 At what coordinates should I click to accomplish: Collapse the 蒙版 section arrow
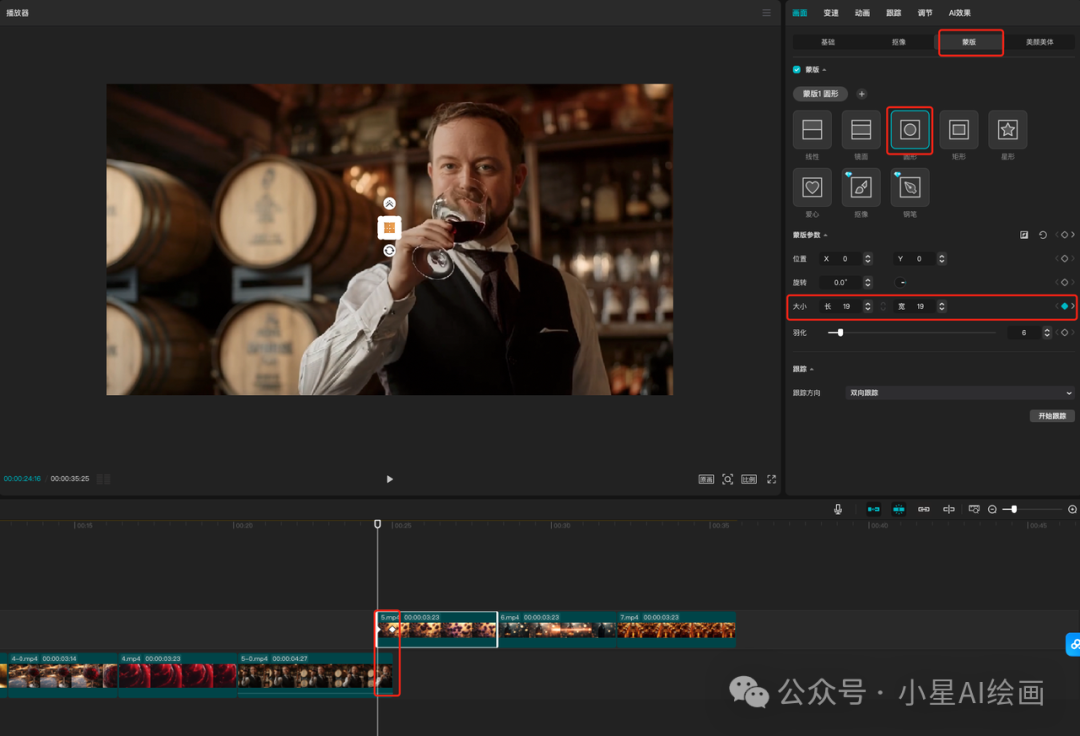point(824,70)
